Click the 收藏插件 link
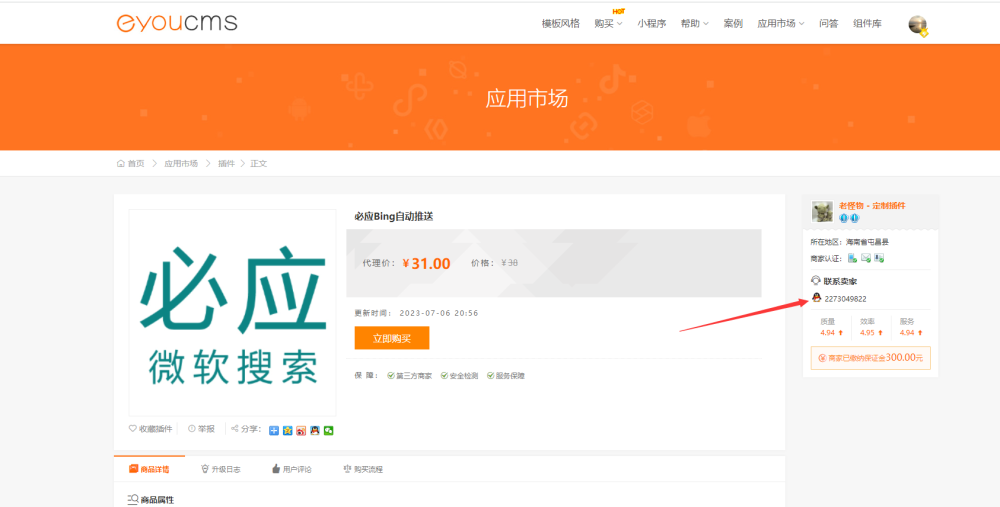Viewport: 1000px width, 507px height. pos(156,429)
